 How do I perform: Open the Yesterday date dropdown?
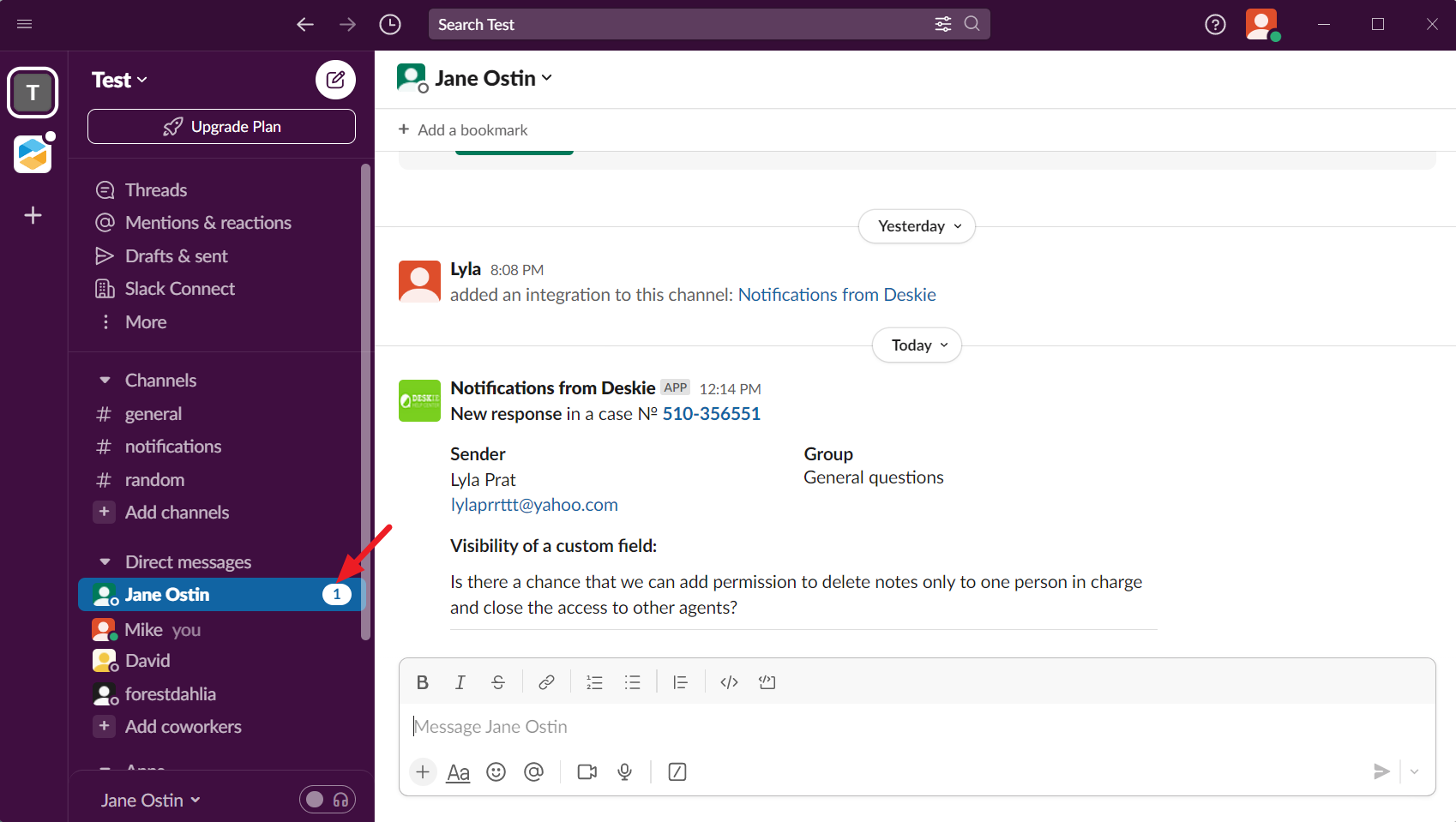(917, 226)
